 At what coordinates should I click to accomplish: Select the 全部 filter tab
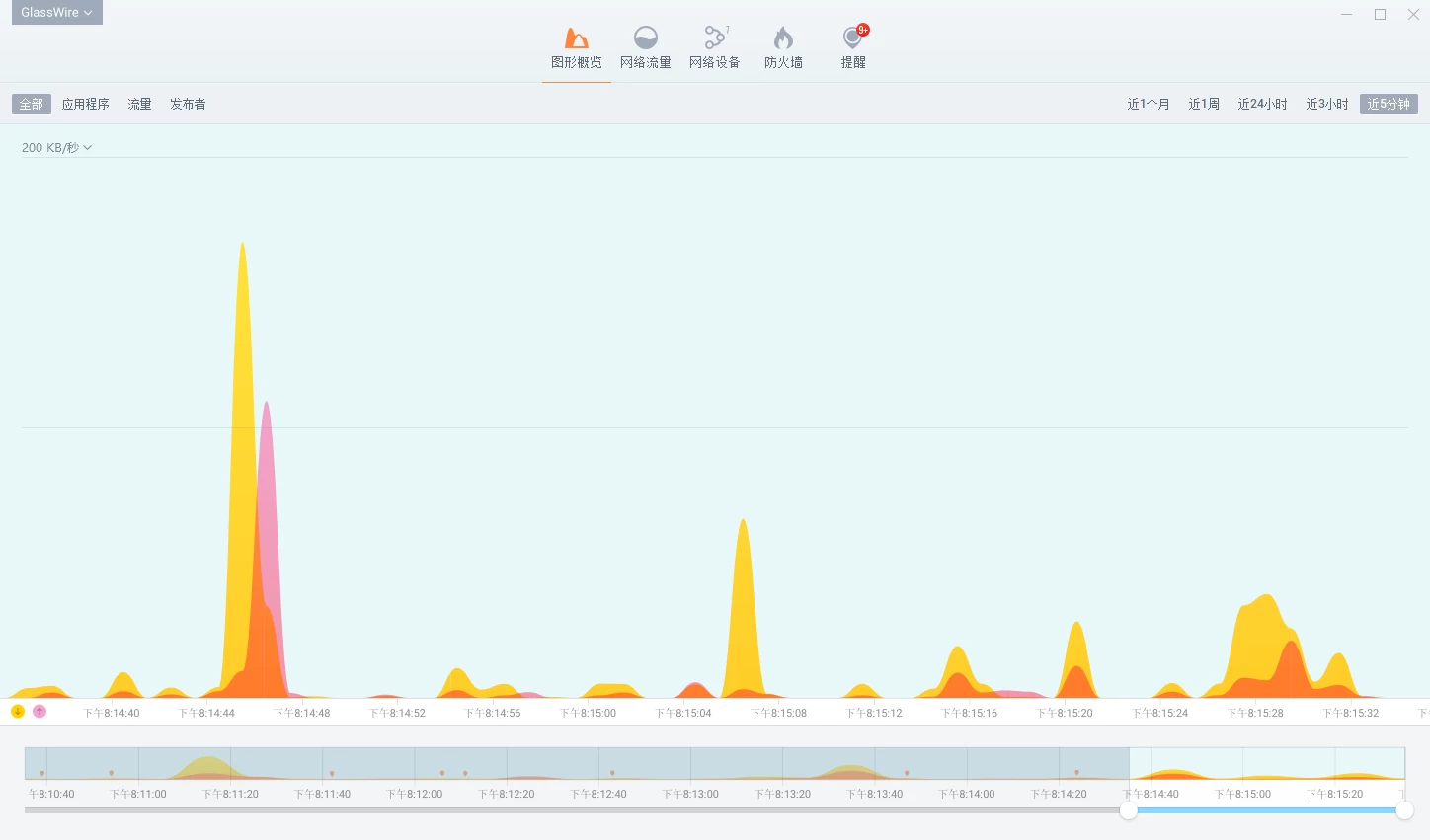[32, 104]
